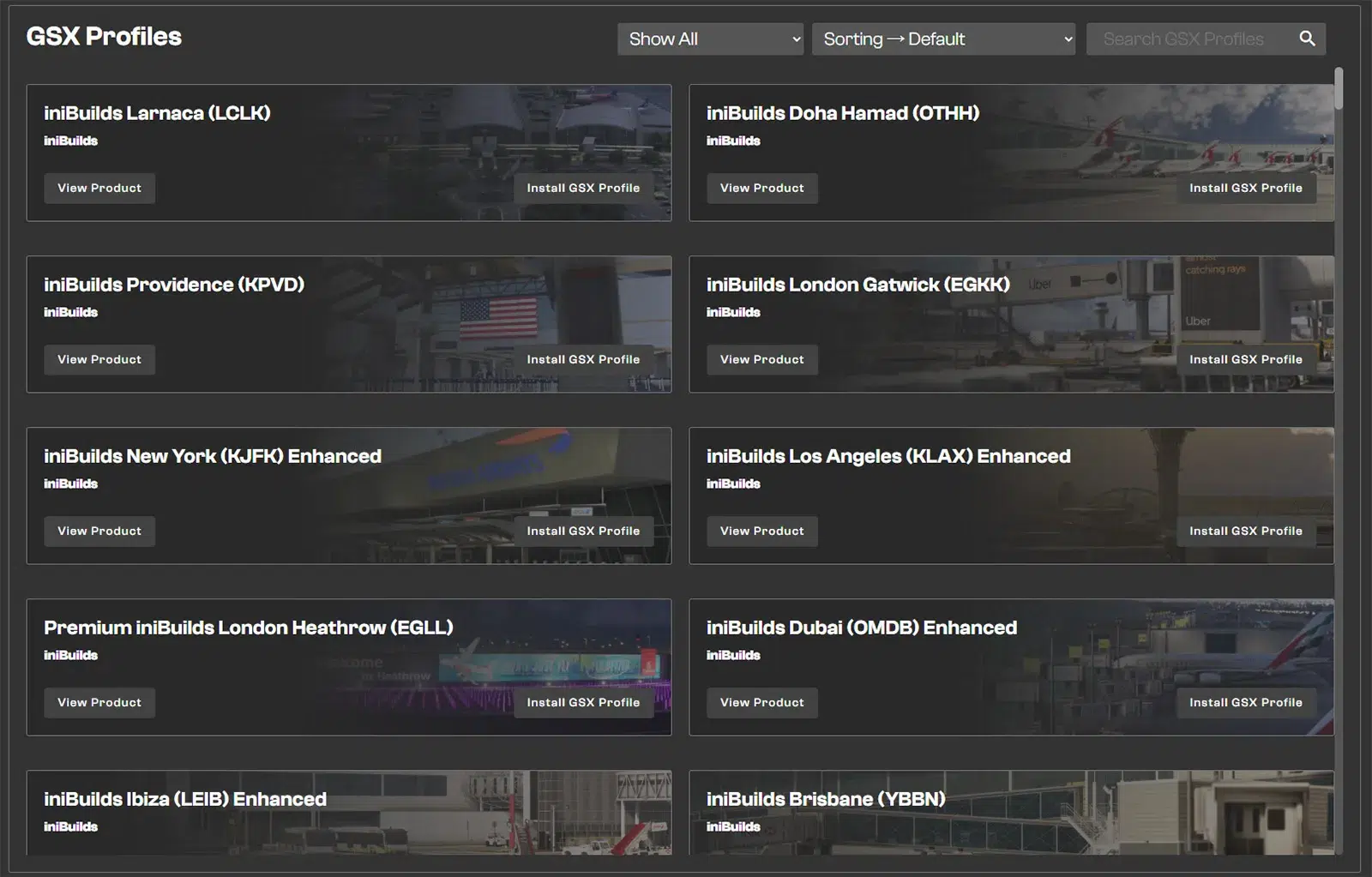Viewport: 1372px width, 877px height.
Task: View Product for Los Angeles (KLAX) Enhanced
Action: click(x=761, y=531)
